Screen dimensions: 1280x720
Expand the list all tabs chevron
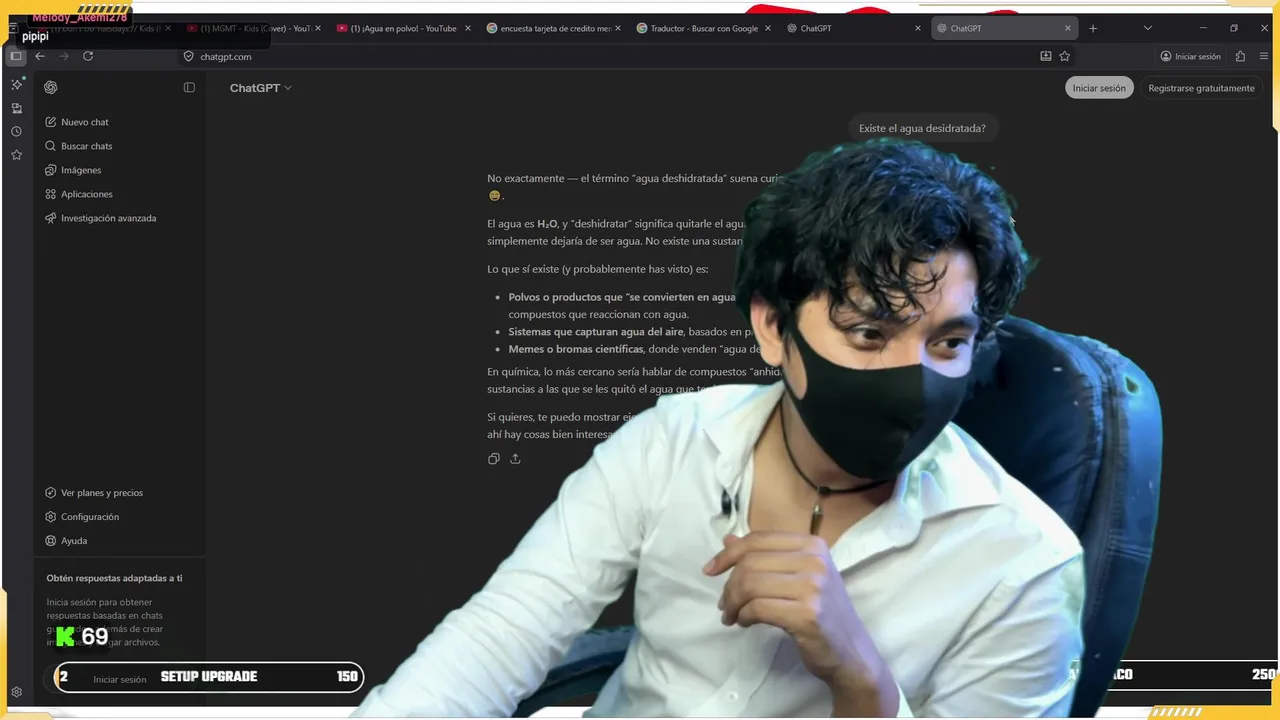[x=1148, y=28]
